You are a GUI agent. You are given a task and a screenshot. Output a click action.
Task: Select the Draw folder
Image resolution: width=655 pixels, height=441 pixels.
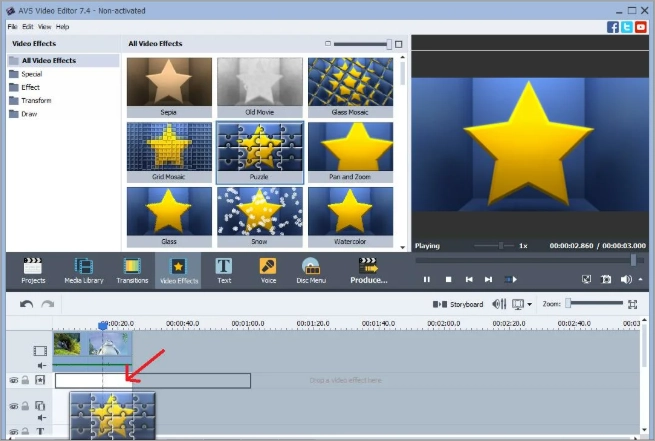[23, 114]
